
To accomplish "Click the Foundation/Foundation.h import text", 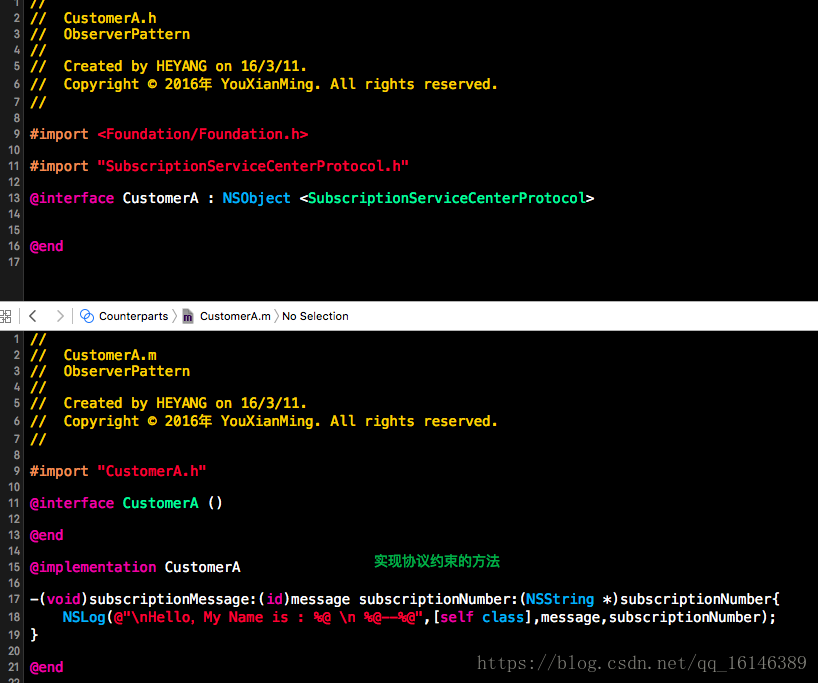I will [203, 134].
